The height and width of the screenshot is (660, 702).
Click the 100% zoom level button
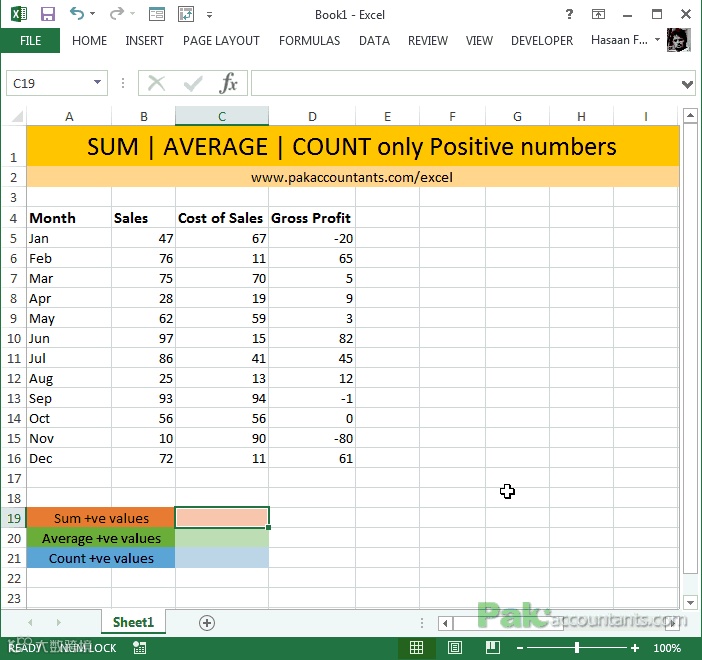click(x=667, y=648)
